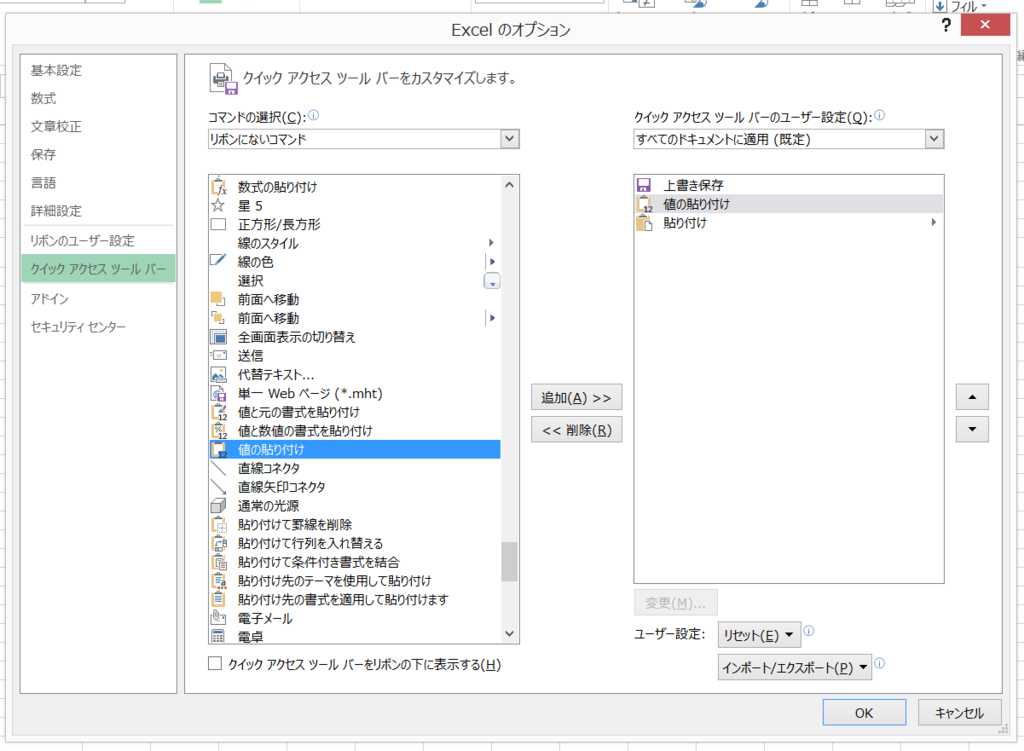Click the 電子メール icon
This screenshot has height=751, width=1024.
(218, 618)
